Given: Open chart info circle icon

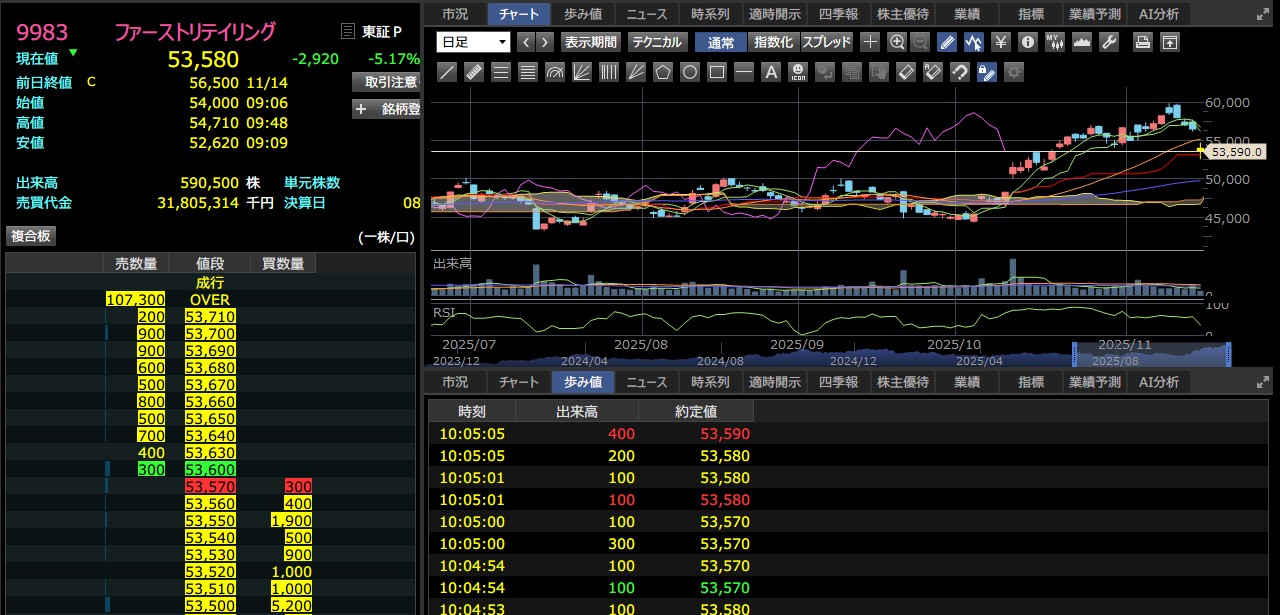Looking at the screenshot, I should [1029, 42].
